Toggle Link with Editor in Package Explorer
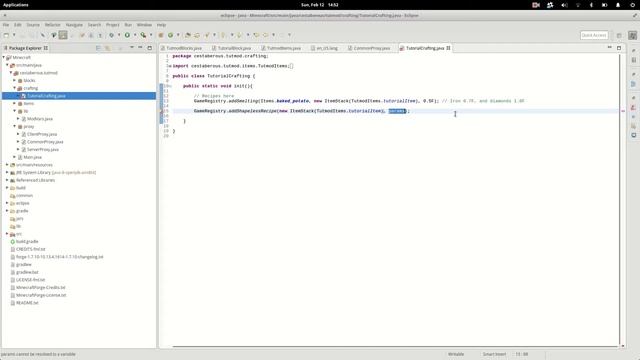This screenshot has height=360, width=640. (x=107, y=48)
